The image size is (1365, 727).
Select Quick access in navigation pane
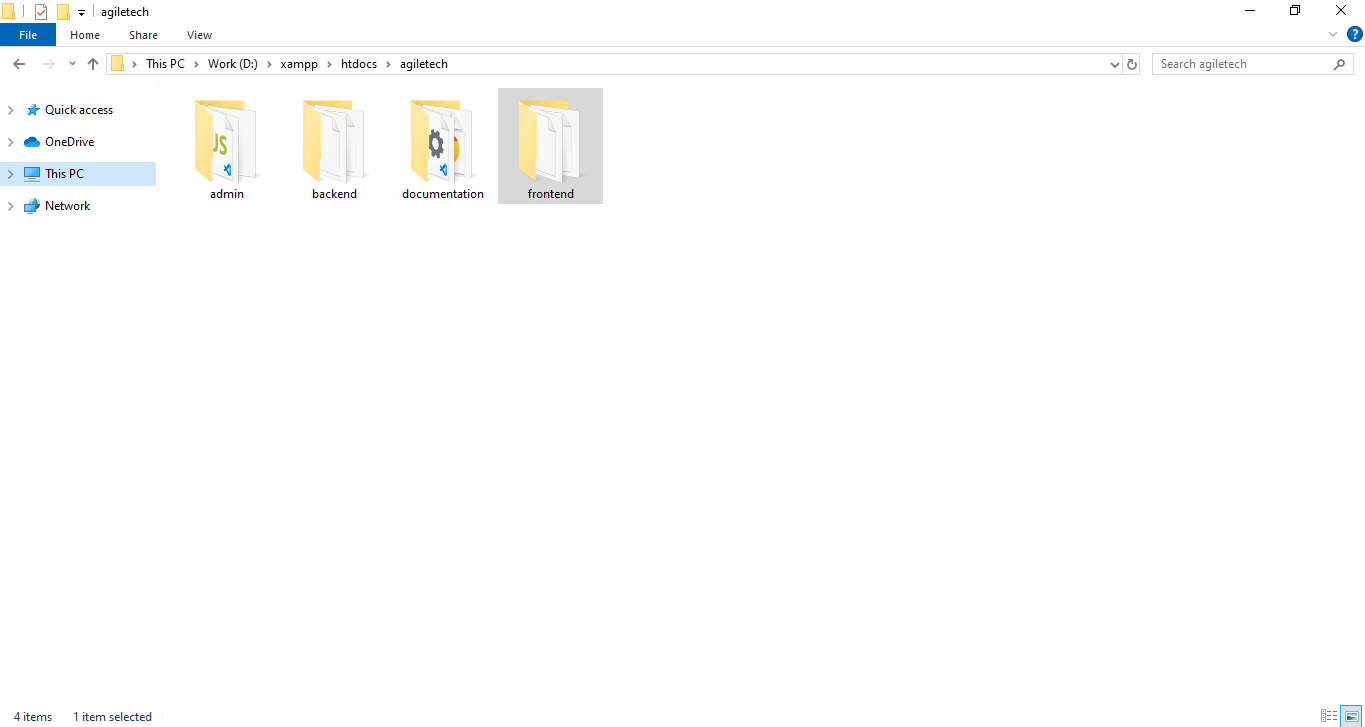click(79, 110)
